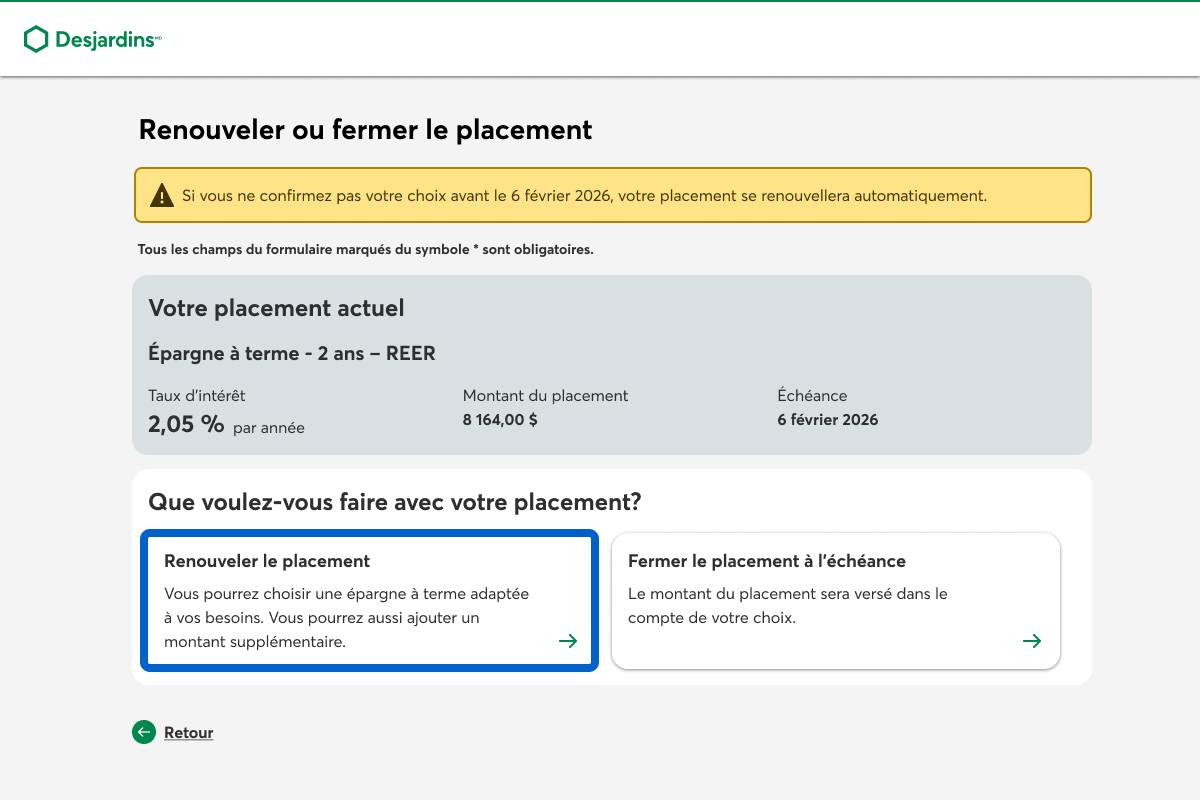1200x800 pixels.
Task: Click the Desjardins hexagon logo icon
Action: click(36, 39)
